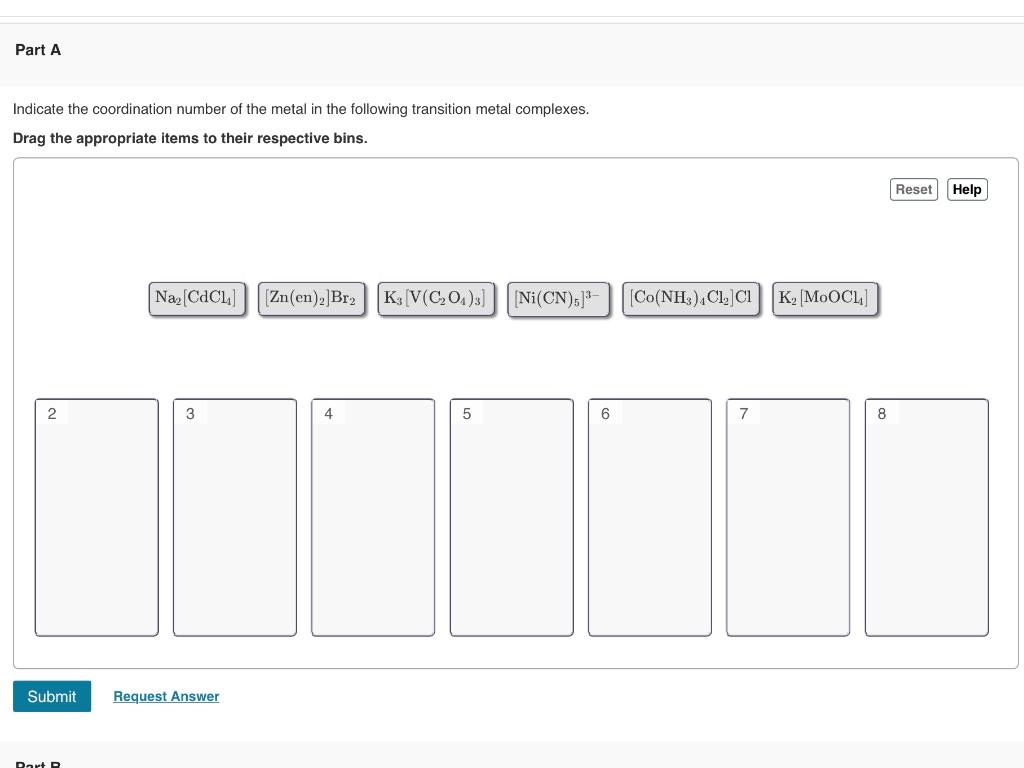The height and width of the screenshot is (768, 1024).
Task: Select the [Zn(en)₂]Br₂ draggable item
Action: (311, 297)
